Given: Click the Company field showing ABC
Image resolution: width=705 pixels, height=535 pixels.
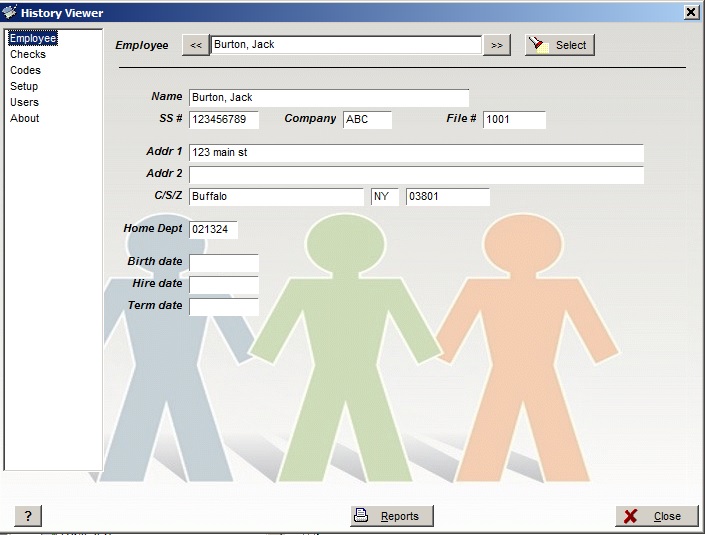Looking at the screenshot, I should coord(367,120).
